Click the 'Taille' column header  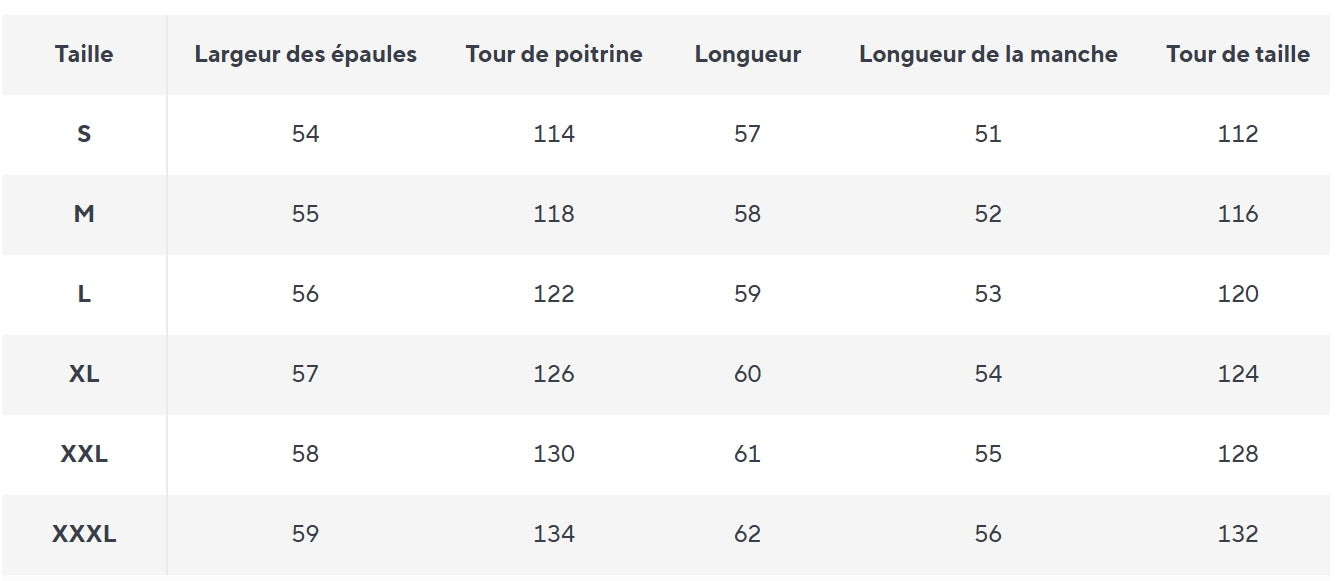coord(84,54)
